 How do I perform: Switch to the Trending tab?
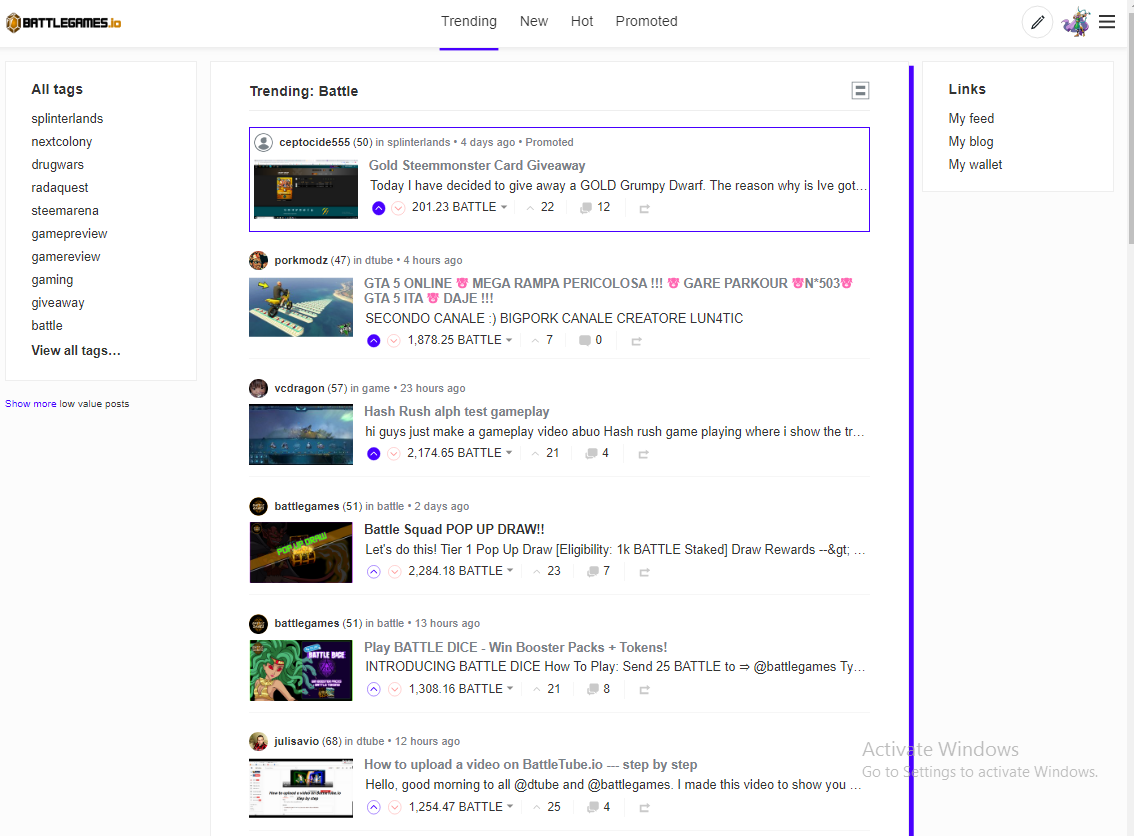tap(469, 22)
